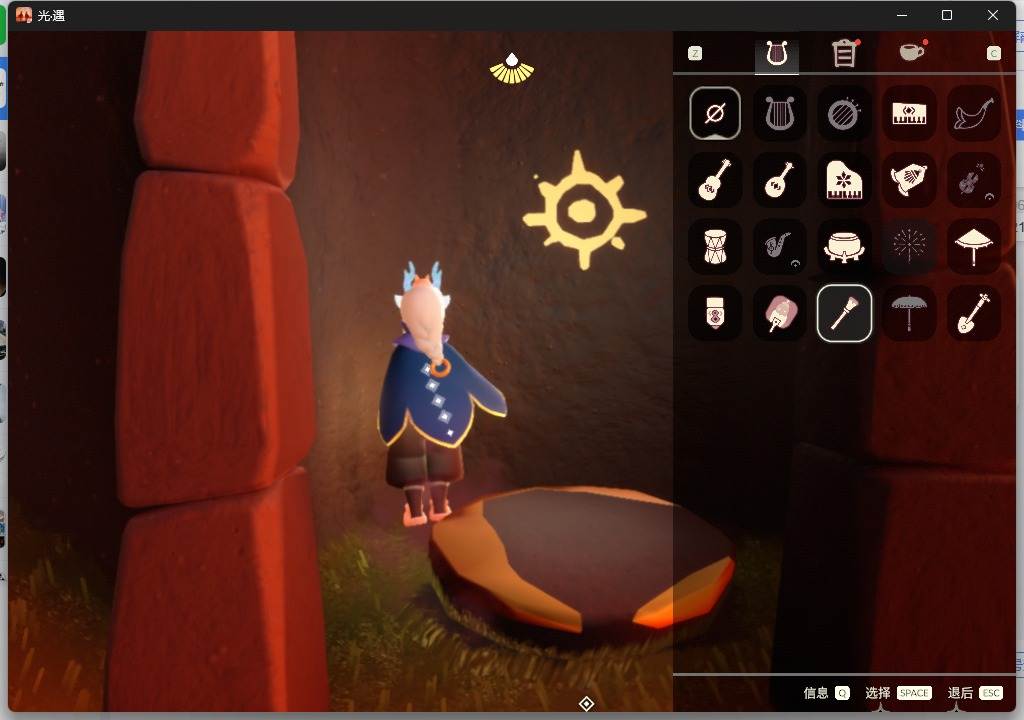
Task: Click the diamond marker at screen bottom
Action: coord(586,704)
